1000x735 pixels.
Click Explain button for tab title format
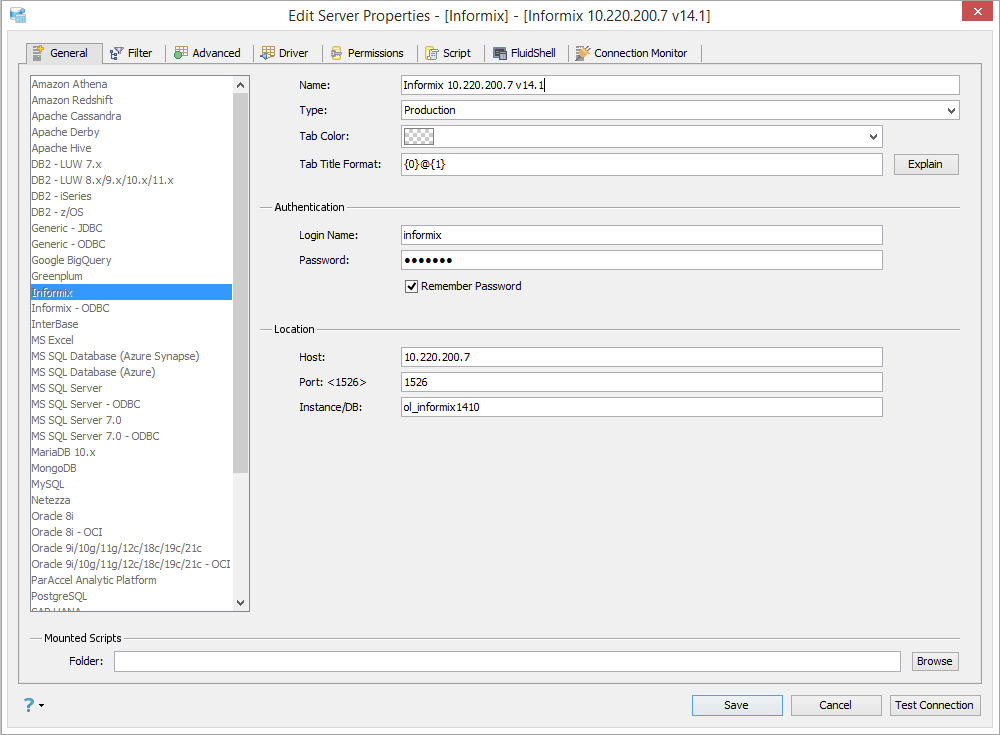click(926, 165)
